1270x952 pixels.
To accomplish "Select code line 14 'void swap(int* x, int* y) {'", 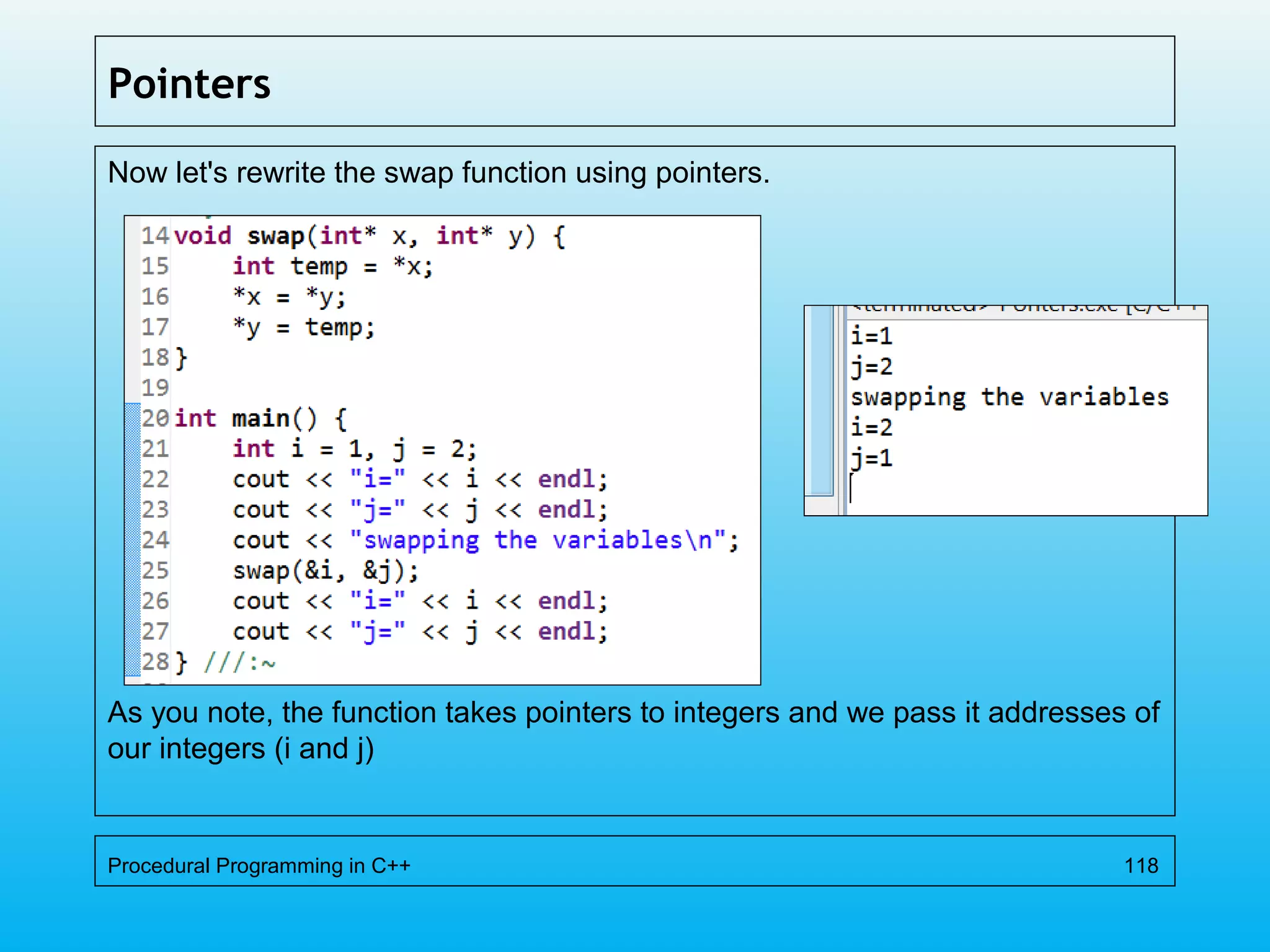I will click(x=370, y=236).
